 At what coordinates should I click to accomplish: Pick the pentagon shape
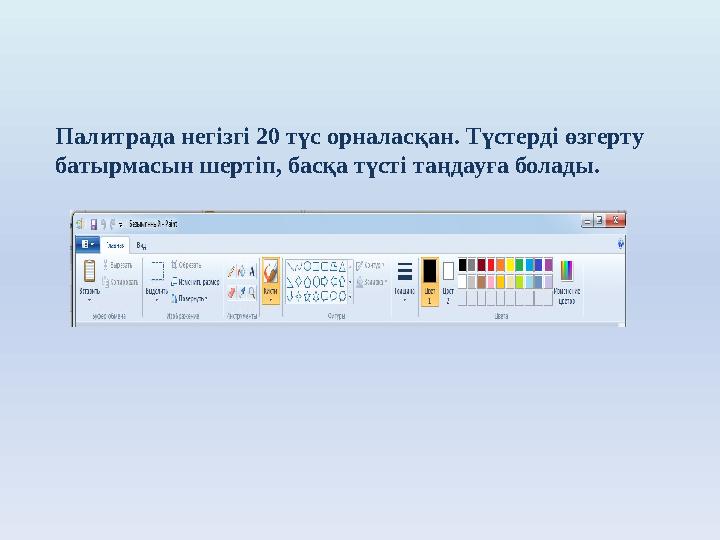click(307, 282)
